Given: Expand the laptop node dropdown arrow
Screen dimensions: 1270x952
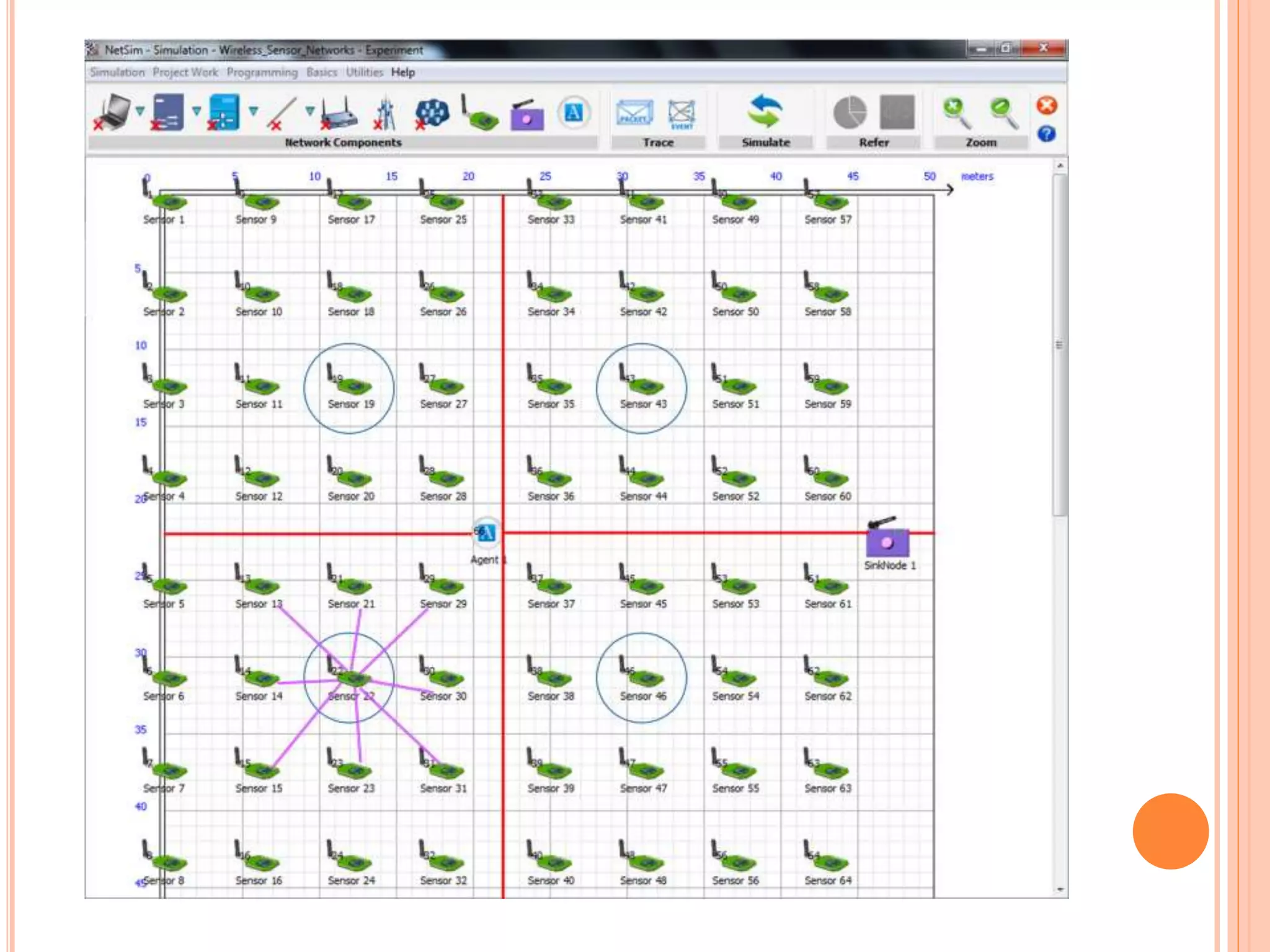Looking at the screenshot, I should coord(140,111).
